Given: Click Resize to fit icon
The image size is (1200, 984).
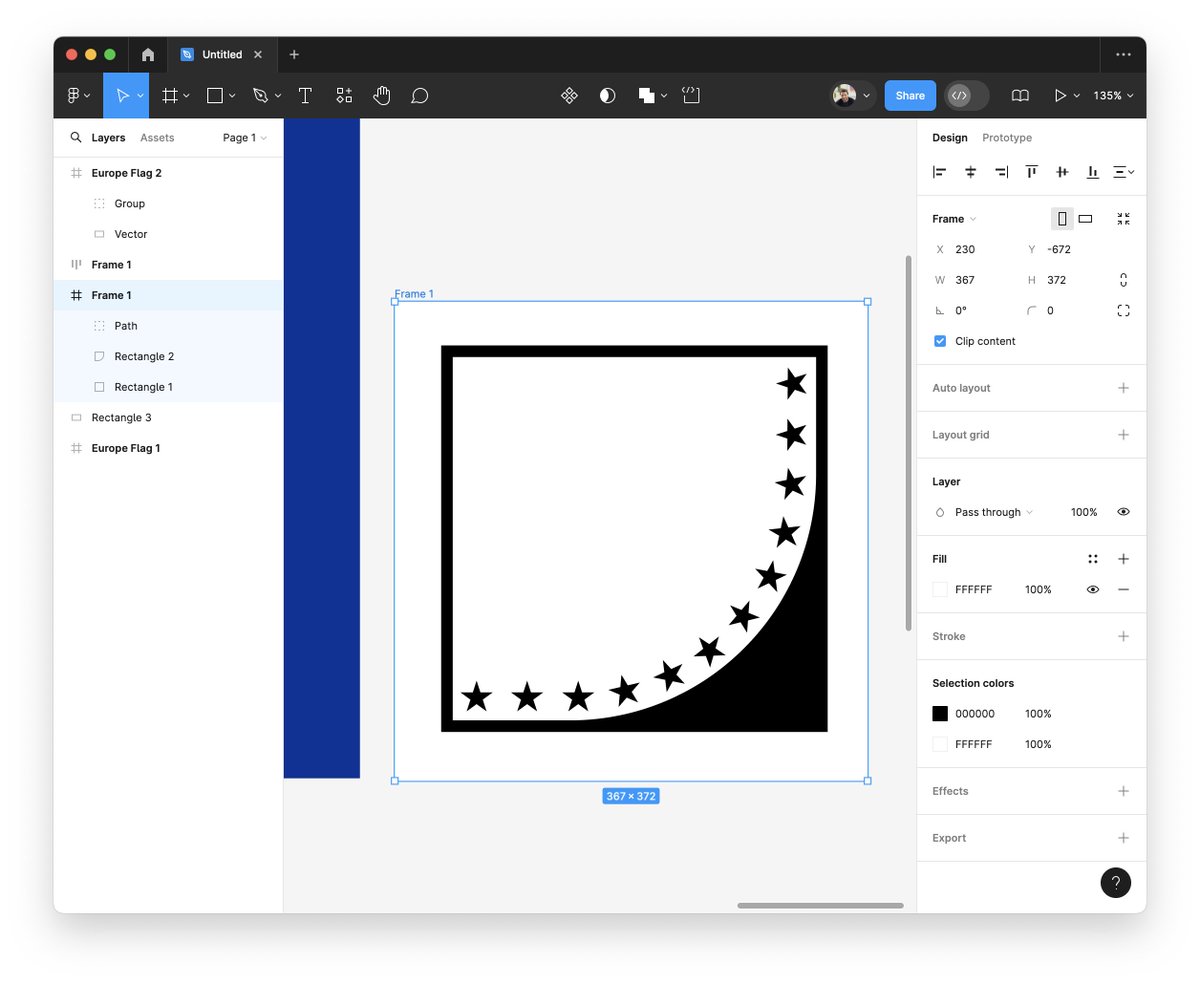Looking at the screenshot, I should (1123, 219).
